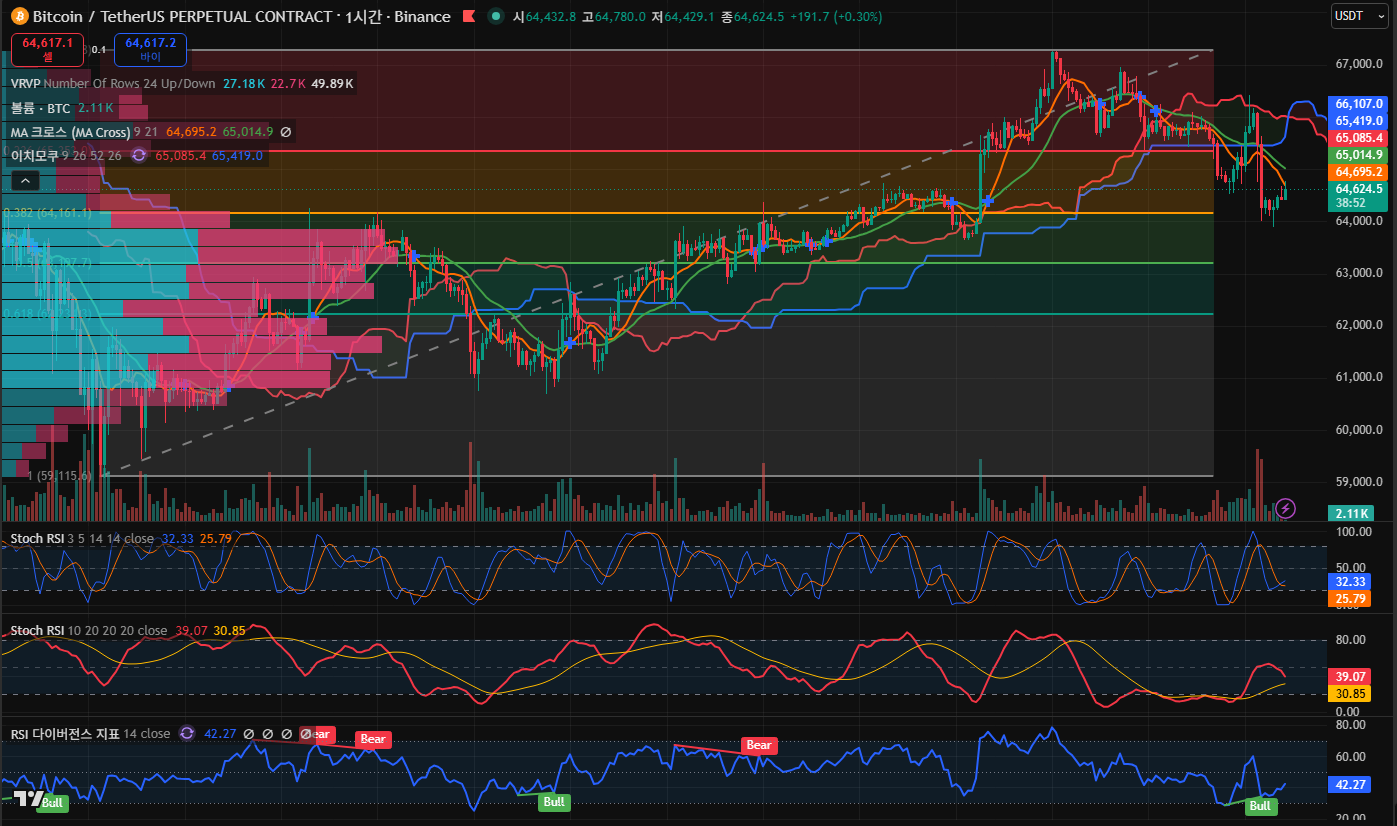Click the blue 42.27 RSI axis label
The width and height of the screenshot is (1397, 826).
(1351, 784)
